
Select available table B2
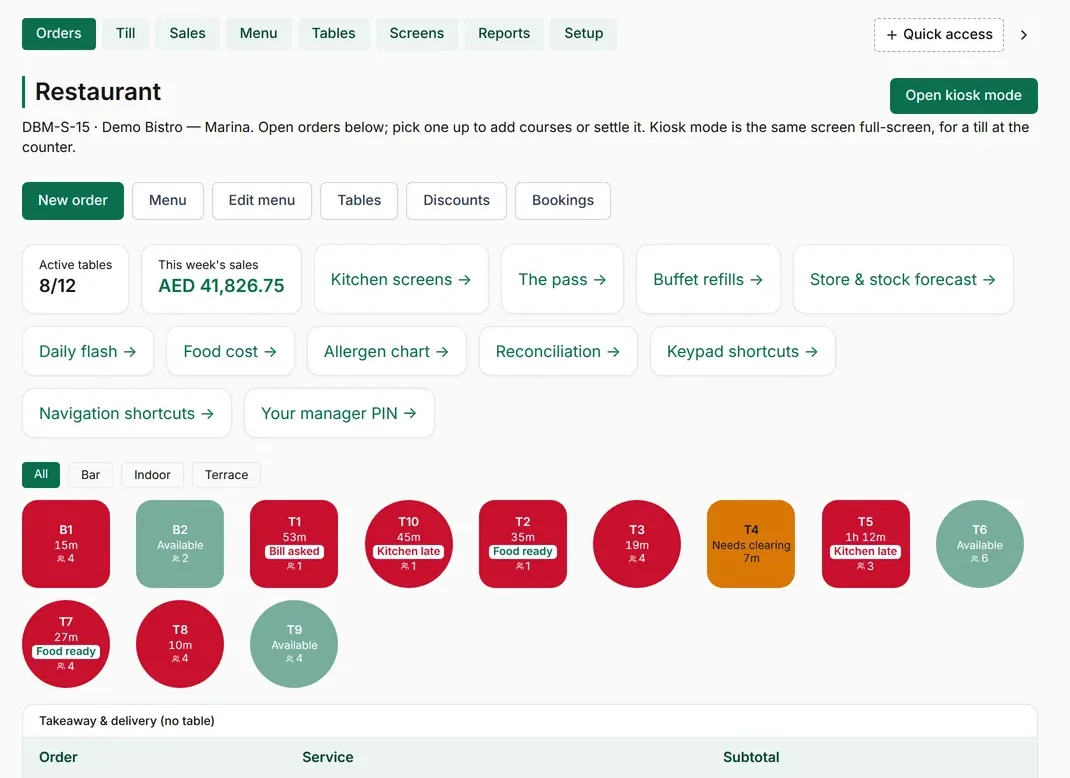coord(180,544)
